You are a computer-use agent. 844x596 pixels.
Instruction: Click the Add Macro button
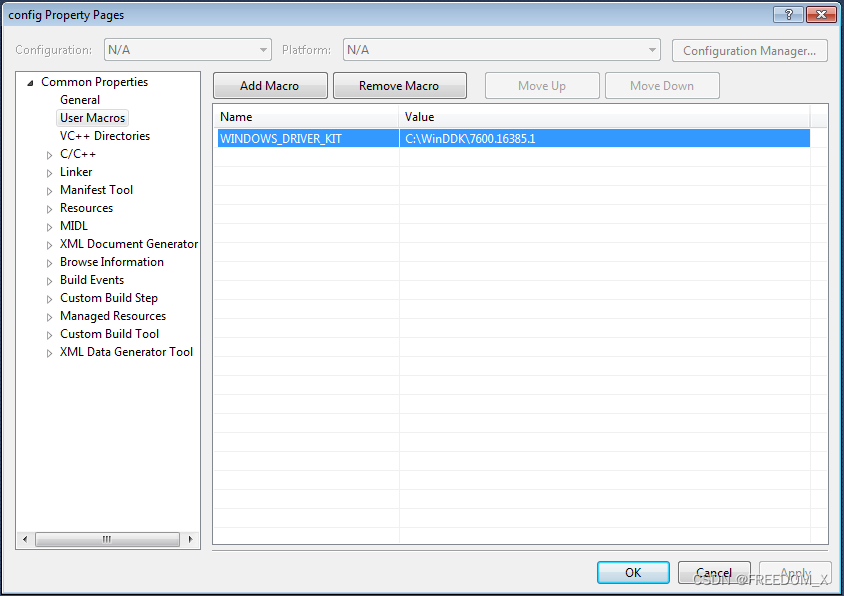click(x=269, y=85)
